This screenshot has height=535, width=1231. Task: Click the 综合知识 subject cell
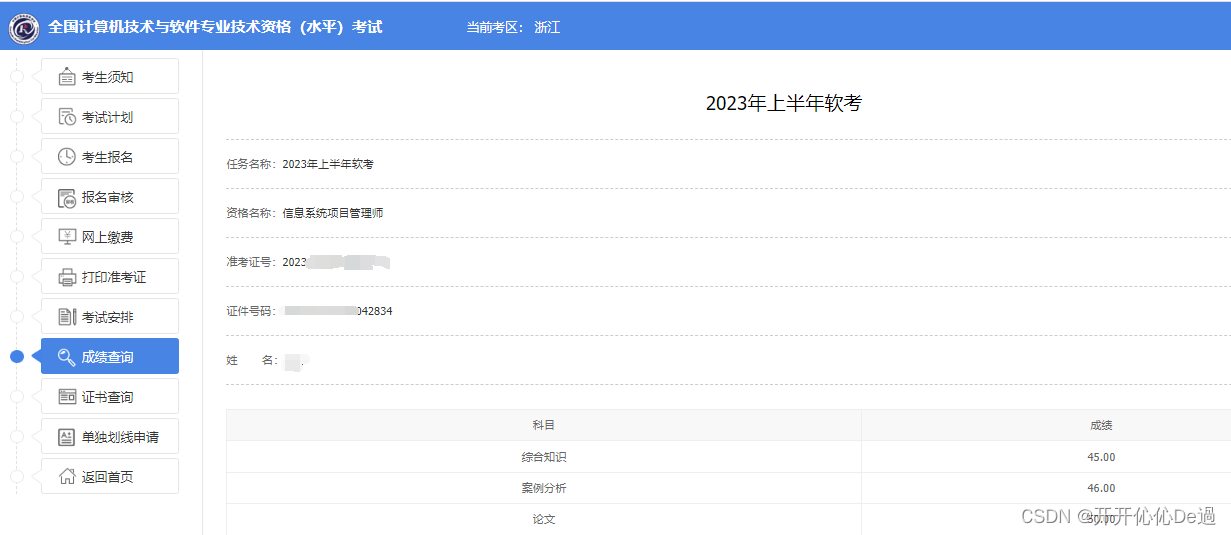click(x=543, y=457)
